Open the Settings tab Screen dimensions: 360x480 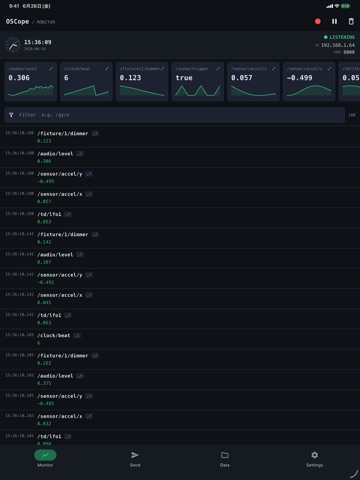pos(315,458)
